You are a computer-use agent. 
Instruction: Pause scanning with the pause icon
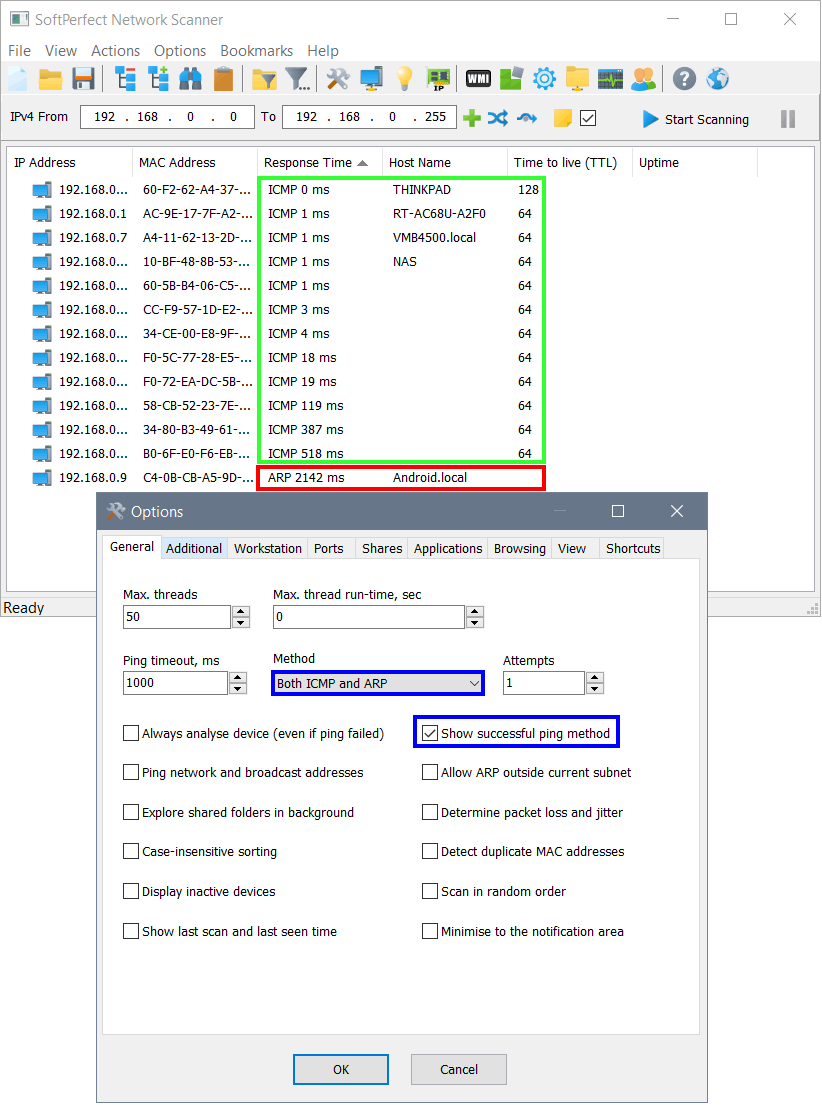(x=788, y=119)
